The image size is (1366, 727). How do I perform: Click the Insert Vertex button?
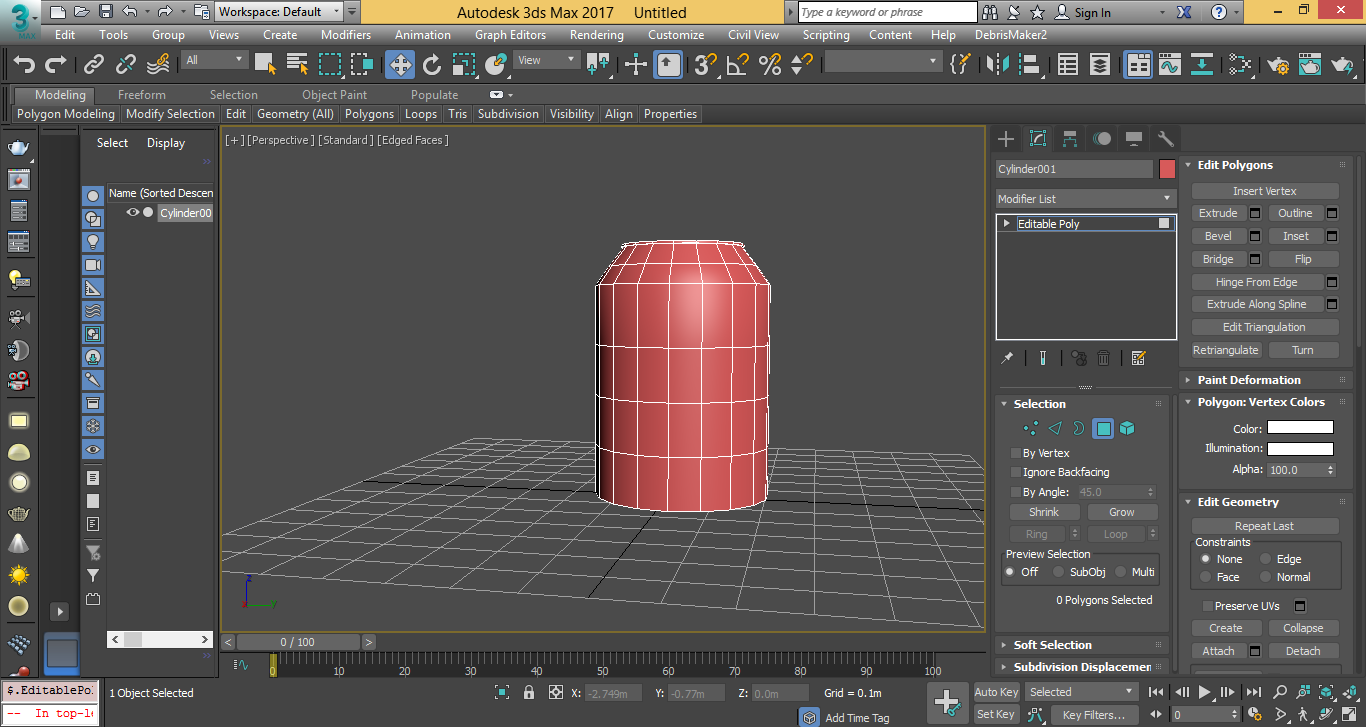(x=1265, y=190)
